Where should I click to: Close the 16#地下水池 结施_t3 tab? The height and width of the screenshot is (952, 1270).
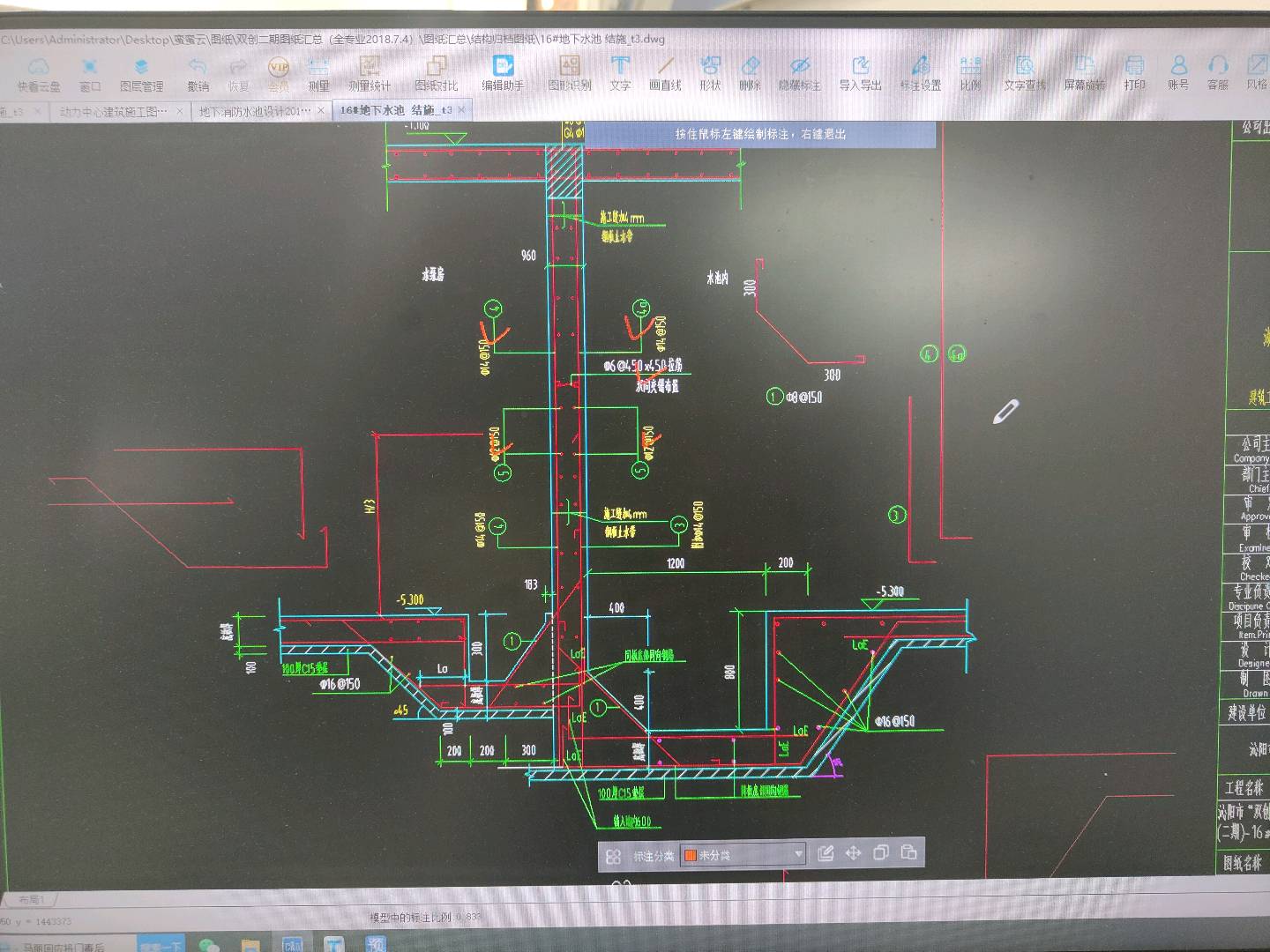click(461, 110)
